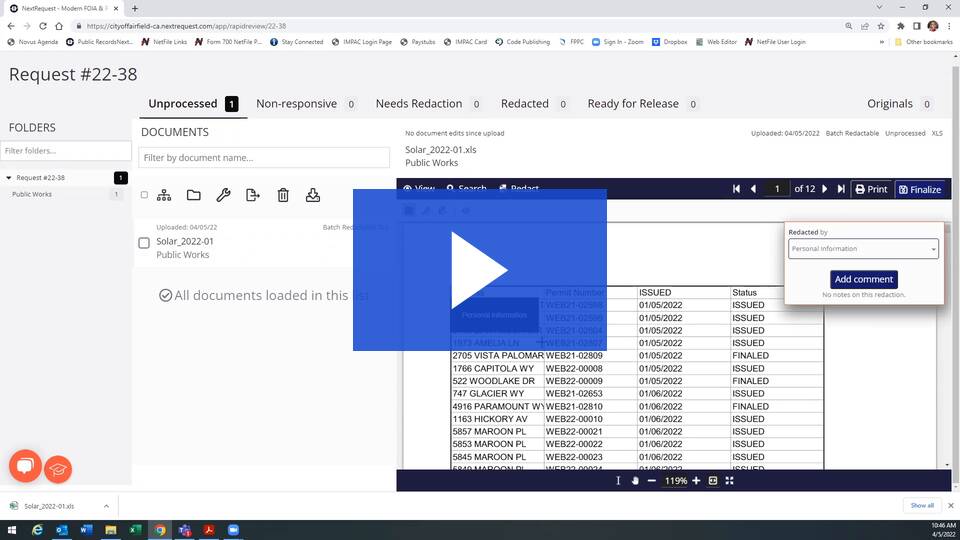Select the text cursor tool in viewer
The image size is (960, 540).
pyautogui.click(x=618, y=481)
